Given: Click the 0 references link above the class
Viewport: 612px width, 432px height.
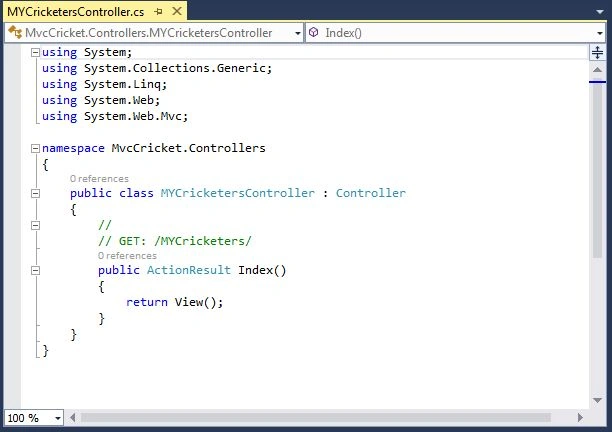Looking at the screenshot, I should click(x=99, y=179).
